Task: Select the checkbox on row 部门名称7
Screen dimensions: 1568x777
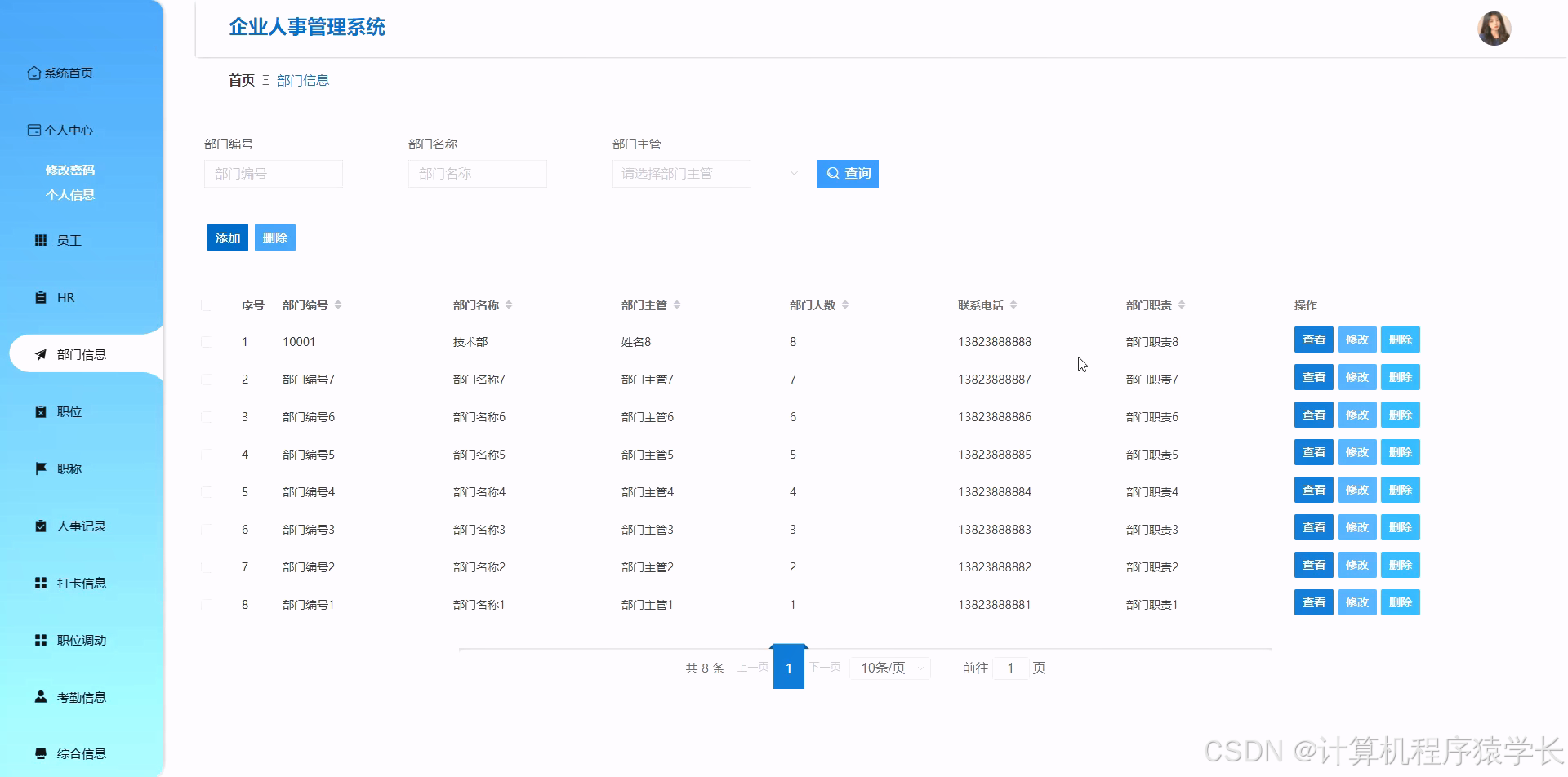Action: click(207, 379)
